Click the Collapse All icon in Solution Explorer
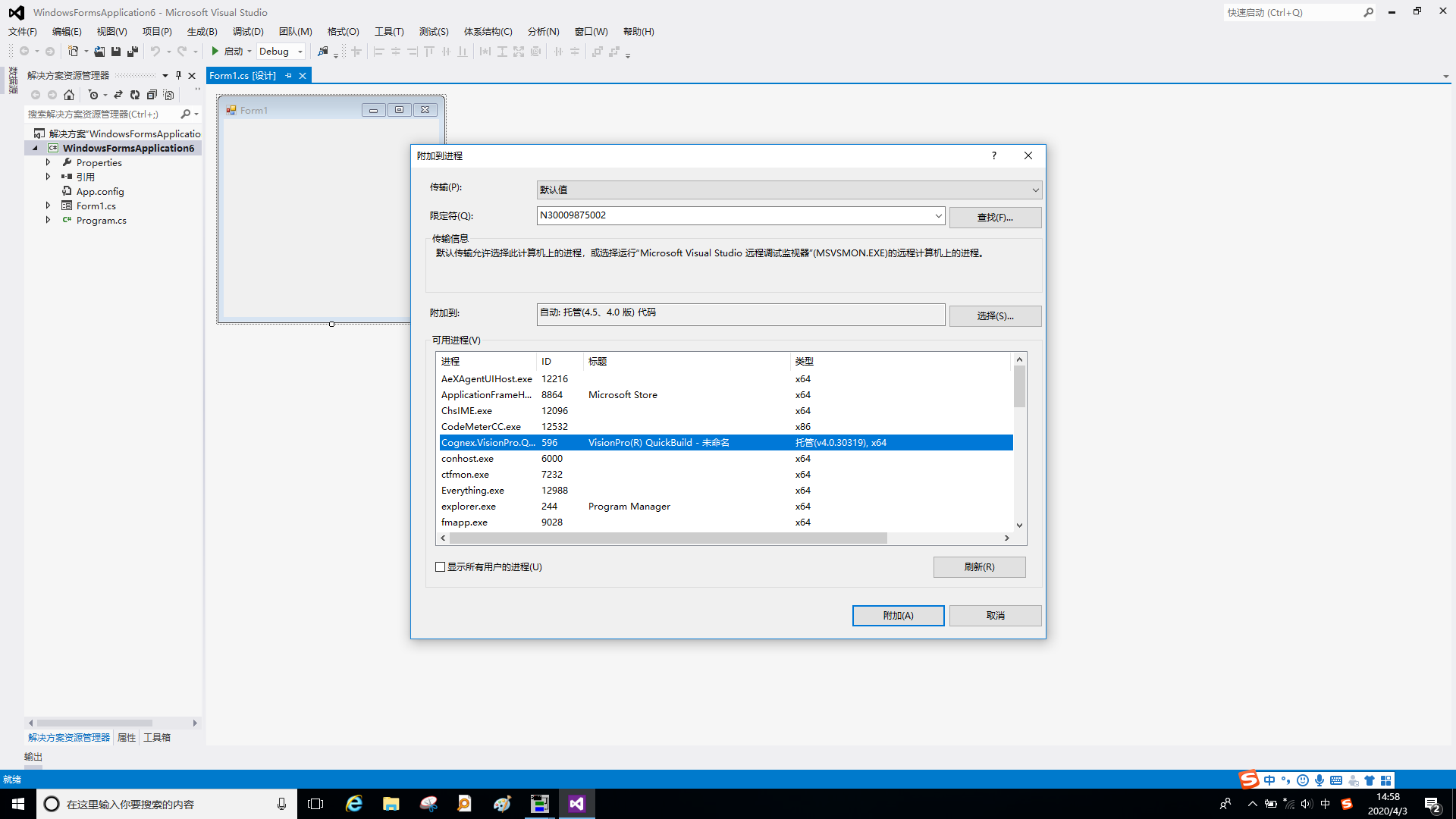Screen dimensions: 1456x819 (x=152, y=95)
